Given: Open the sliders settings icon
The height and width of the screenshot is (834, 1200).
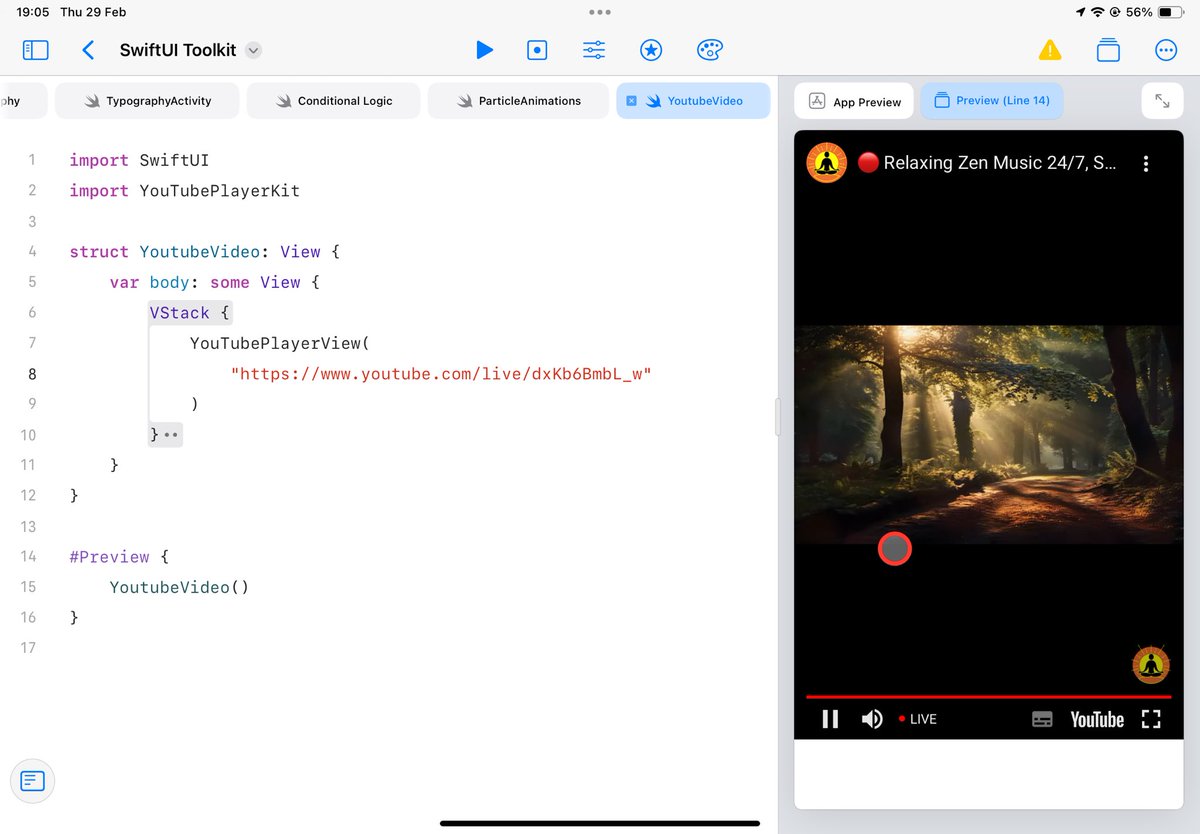Looking at the screenshot, I should (594, 50).
